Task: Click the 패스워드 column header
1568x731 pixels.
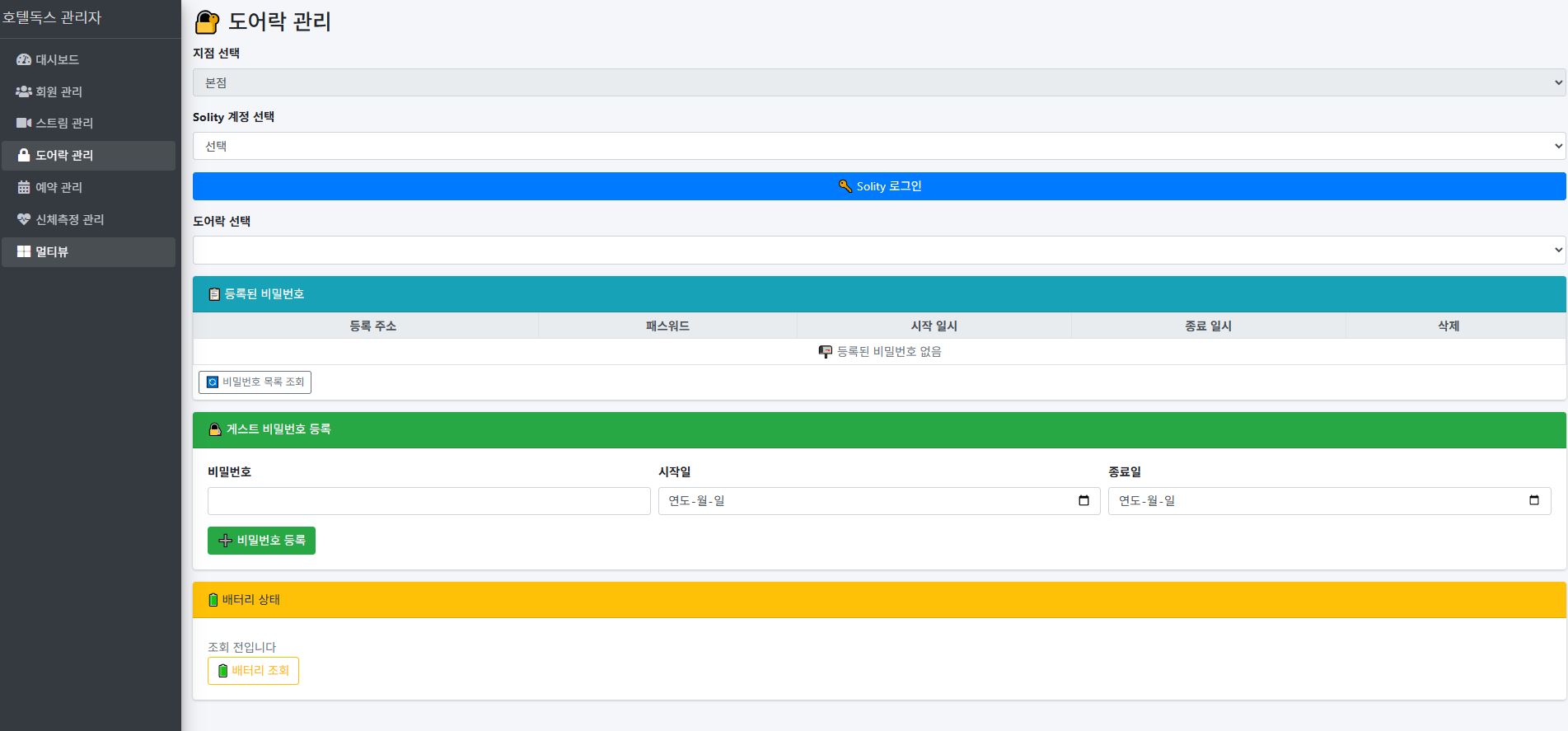Action: point(667,326)
